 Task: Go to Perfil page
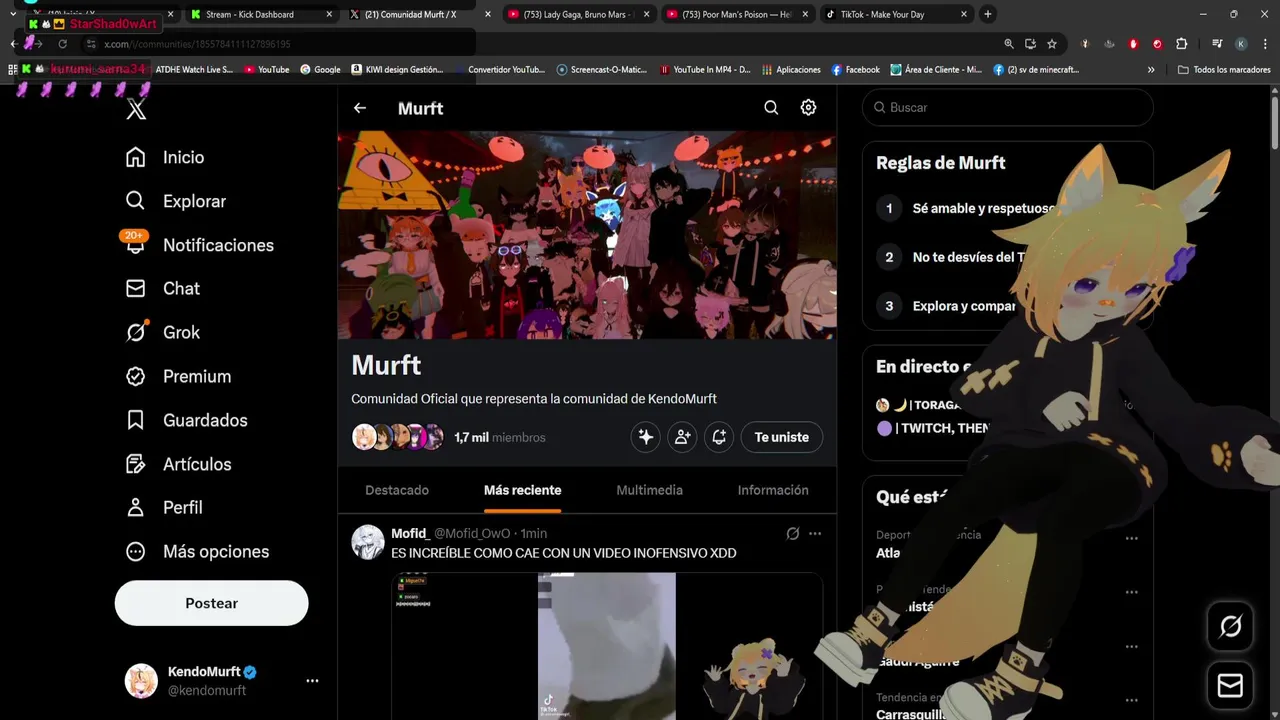point(164,507)
